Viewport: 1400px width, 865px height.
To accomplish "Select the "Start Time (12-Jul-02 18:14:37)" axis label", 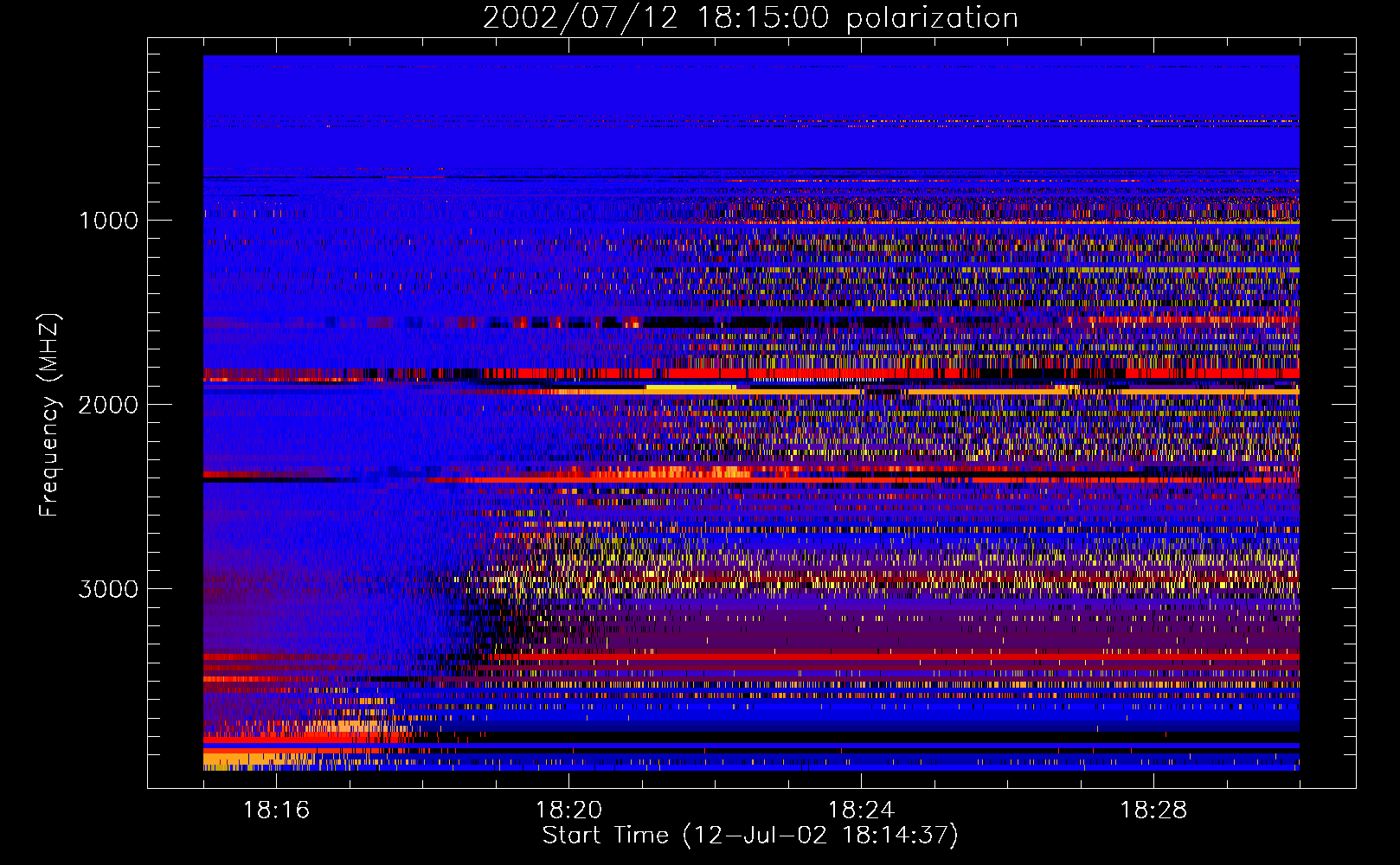I will click(750, 836).
